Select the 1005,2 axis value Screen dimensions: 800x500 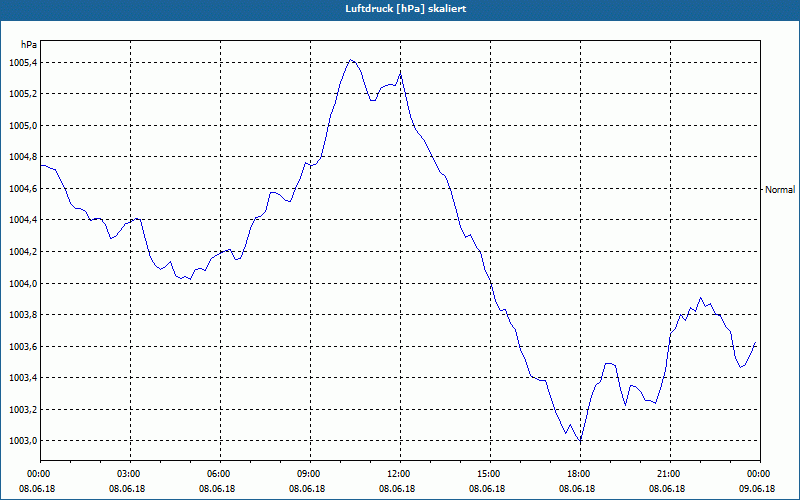tap(23, 94)
